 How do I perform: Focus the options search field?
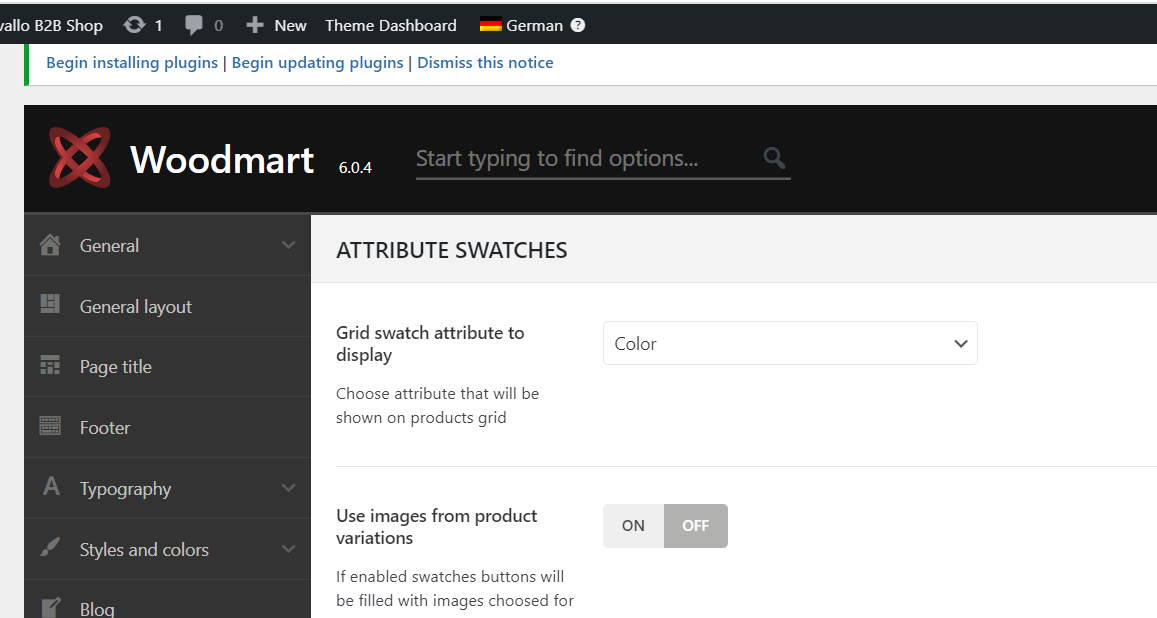pos(585,158)
